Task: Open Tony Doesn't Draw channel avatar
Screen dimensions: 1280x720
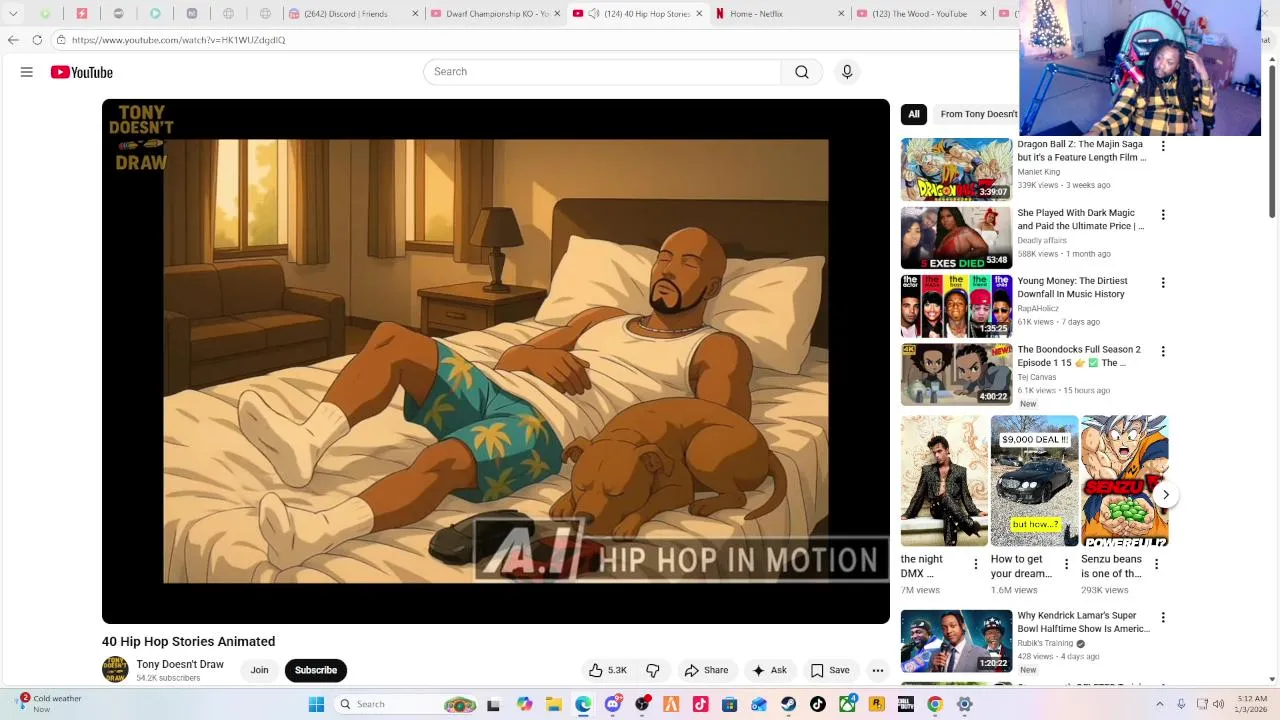Action: coord(115,670)
